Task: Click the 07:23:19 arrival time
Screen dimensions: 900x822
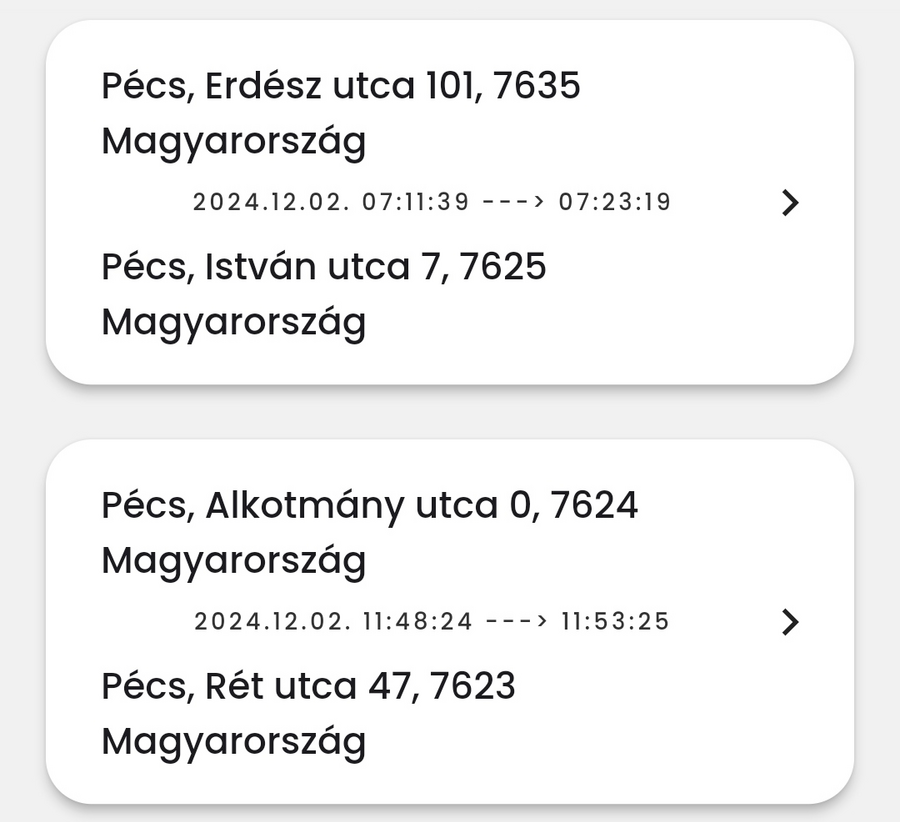Action: coord(614,202)
